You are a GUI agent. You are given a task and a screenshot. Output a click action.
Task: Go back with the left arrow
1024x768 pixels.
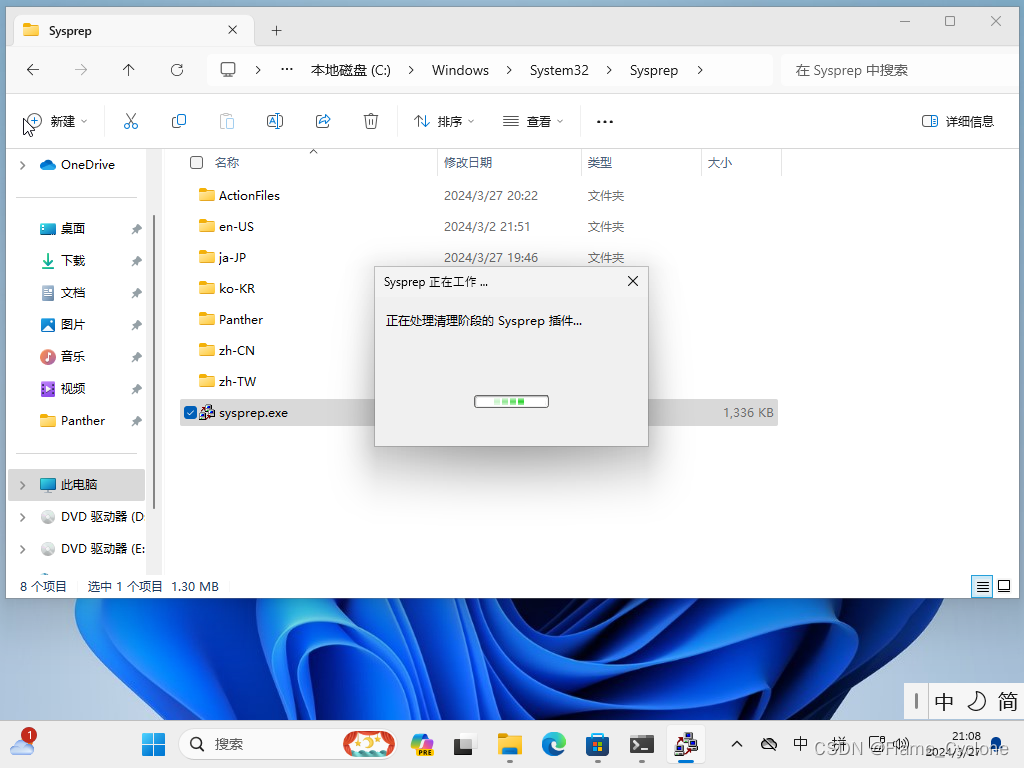point(33,70)
